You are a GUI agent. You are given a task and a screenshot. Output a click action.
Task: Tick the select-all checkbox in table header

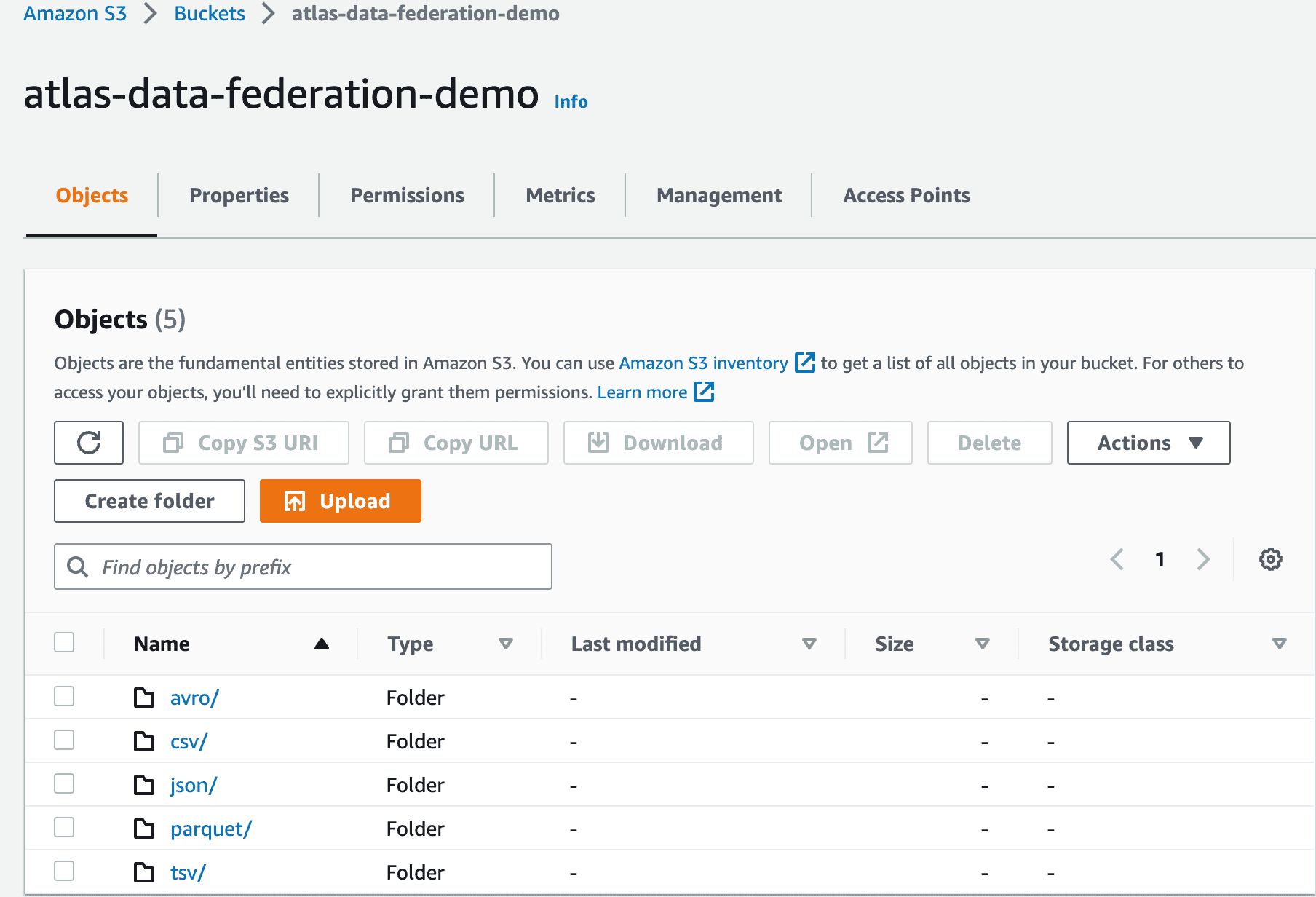[64, 643]
